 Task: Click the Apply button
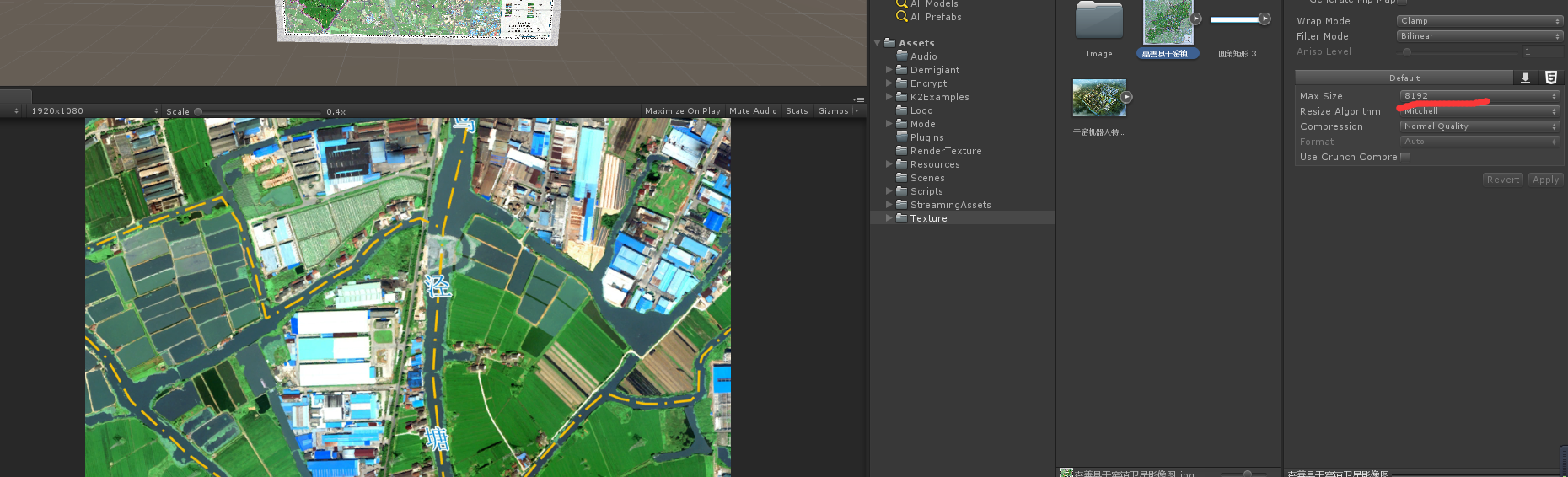[1546, 180]
